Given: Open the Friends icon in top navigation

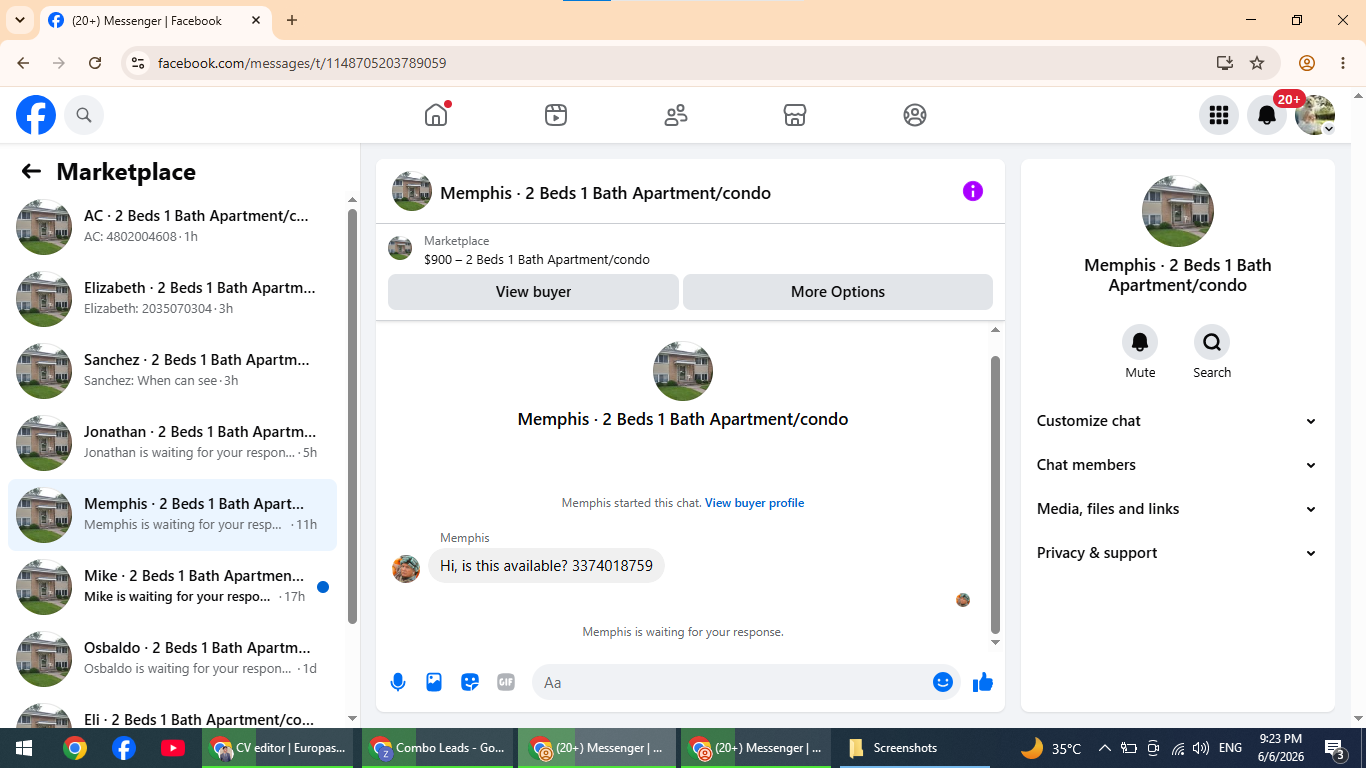Looking at the screenshot, I should [676, 115].
